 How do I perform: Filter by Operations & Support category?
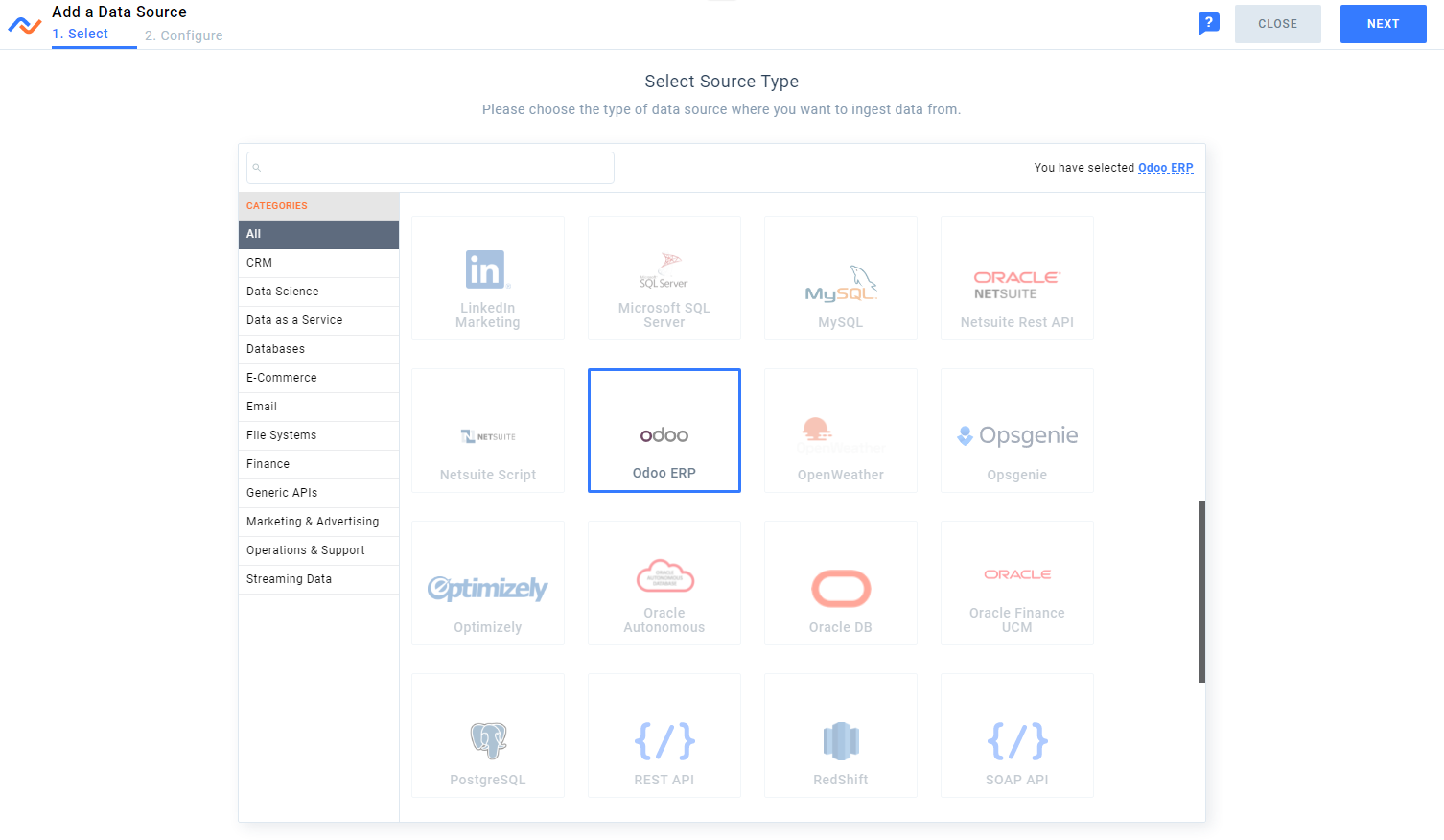tap(318, 550)
